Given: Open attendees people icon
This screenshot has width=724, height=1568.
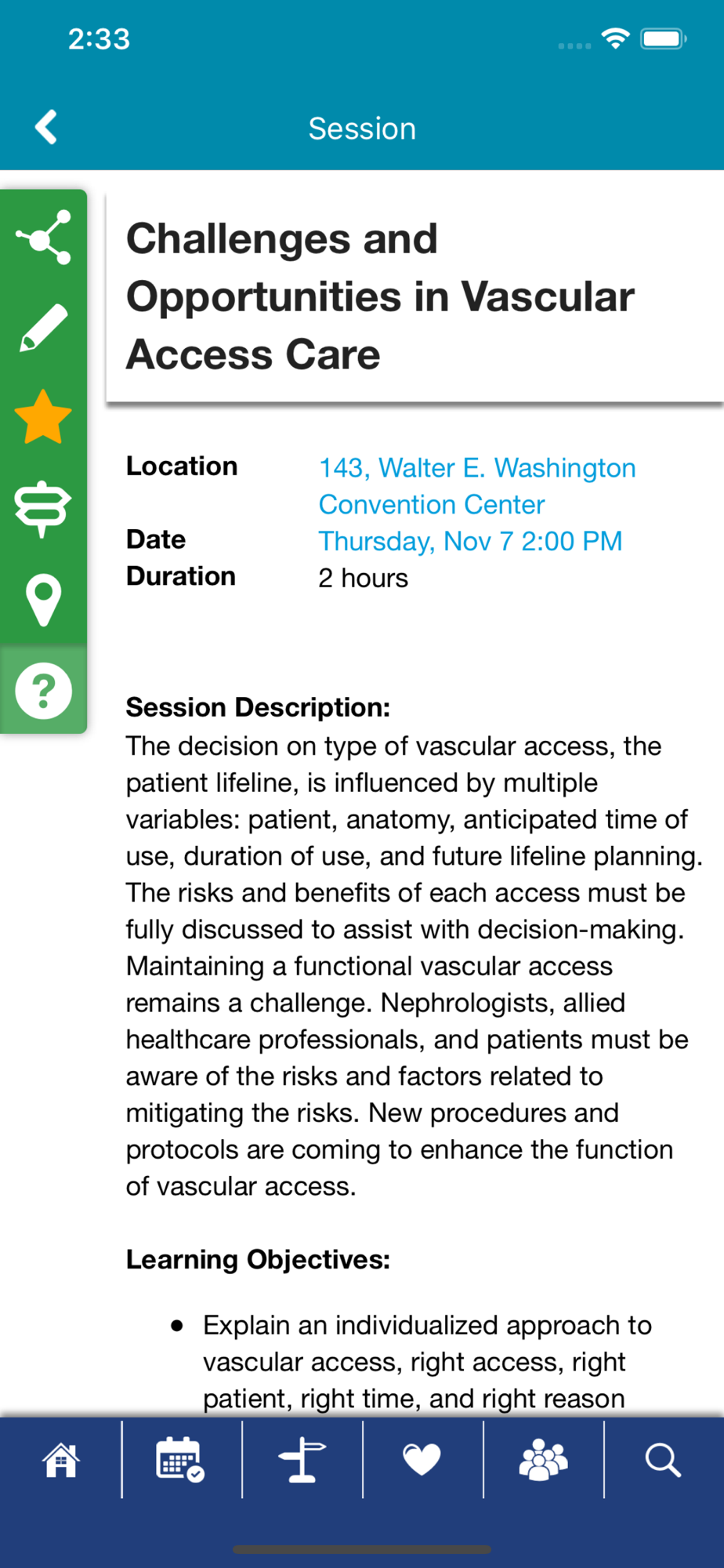Looking at the screenshot, I should click(543, 1460).
